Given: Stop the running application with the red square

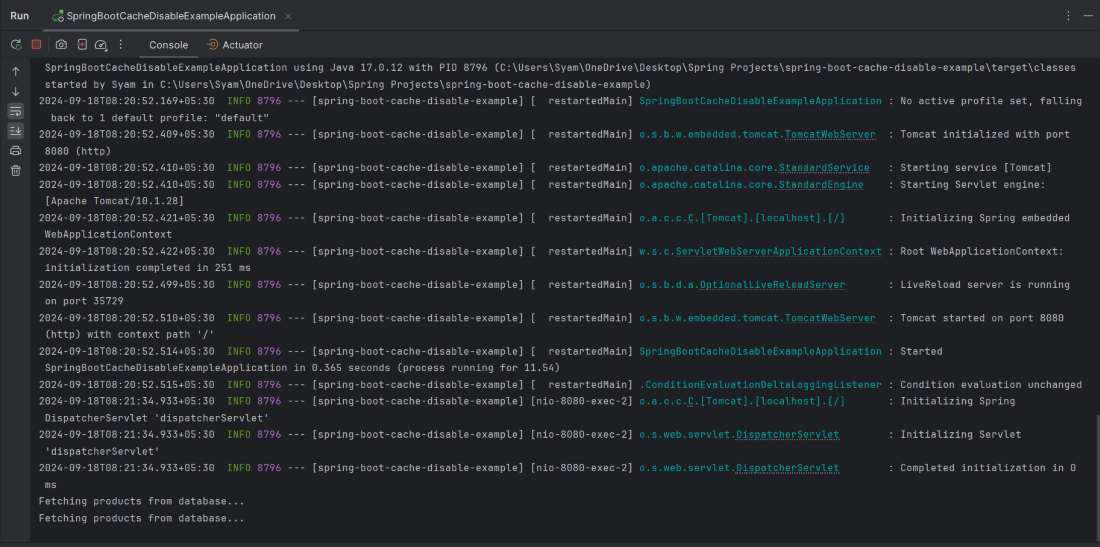Looking at the screenshot, I should 36,44.
